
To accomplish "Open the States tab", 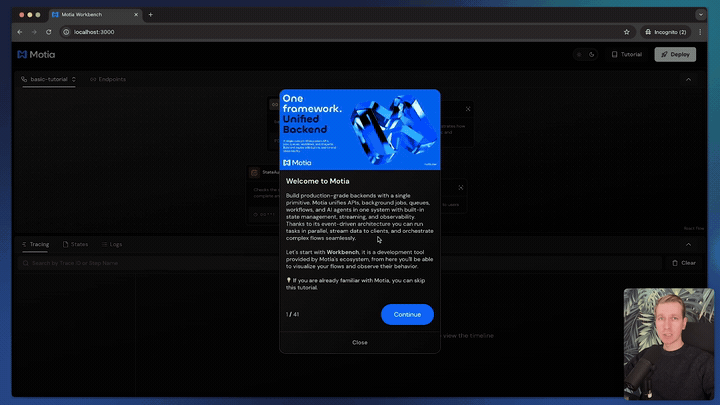I will pyautogui.click(x=75, y=244).
